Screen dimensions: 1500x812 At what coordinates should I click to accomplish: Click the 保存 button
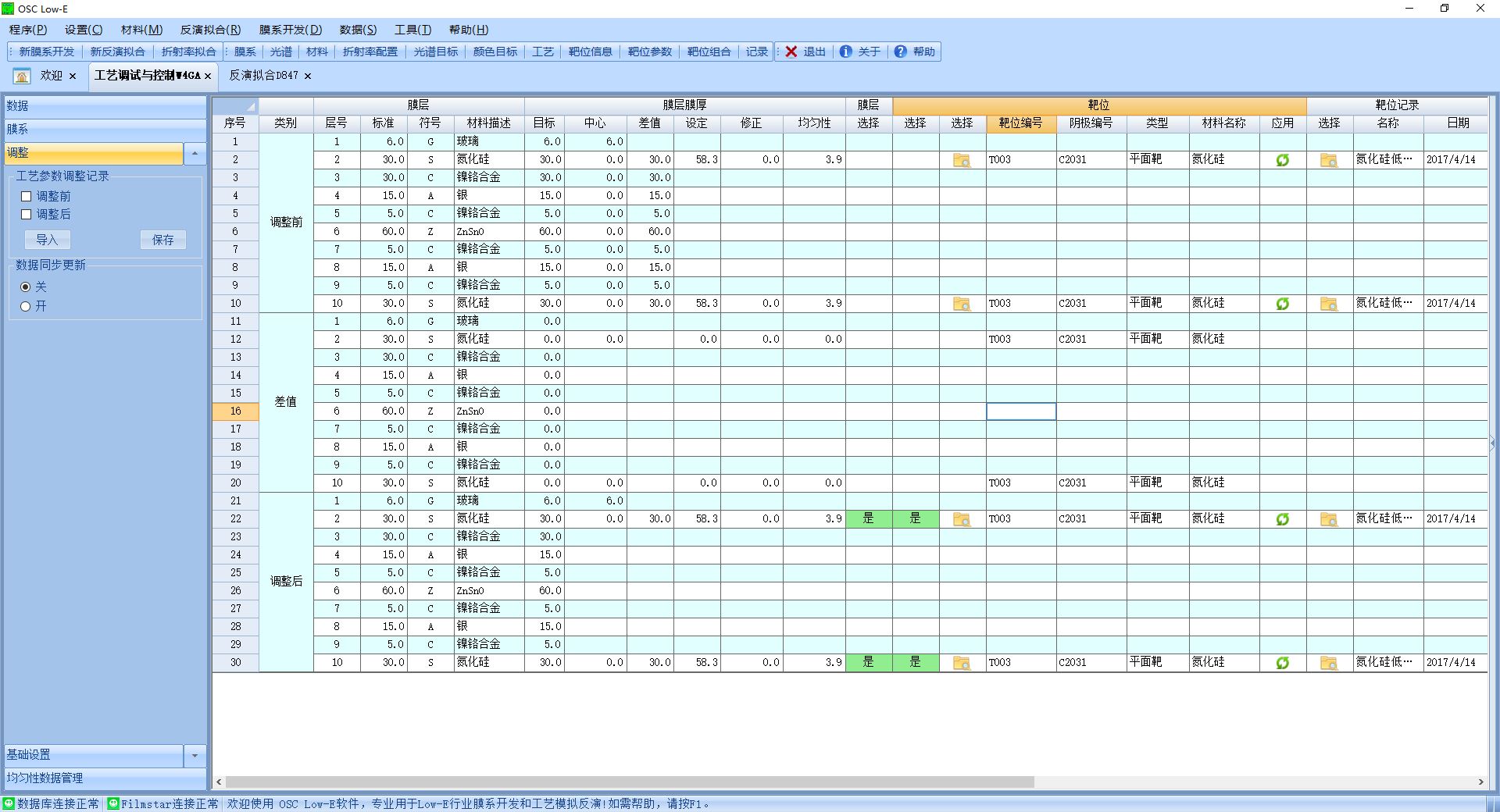(x=163, y=240)
